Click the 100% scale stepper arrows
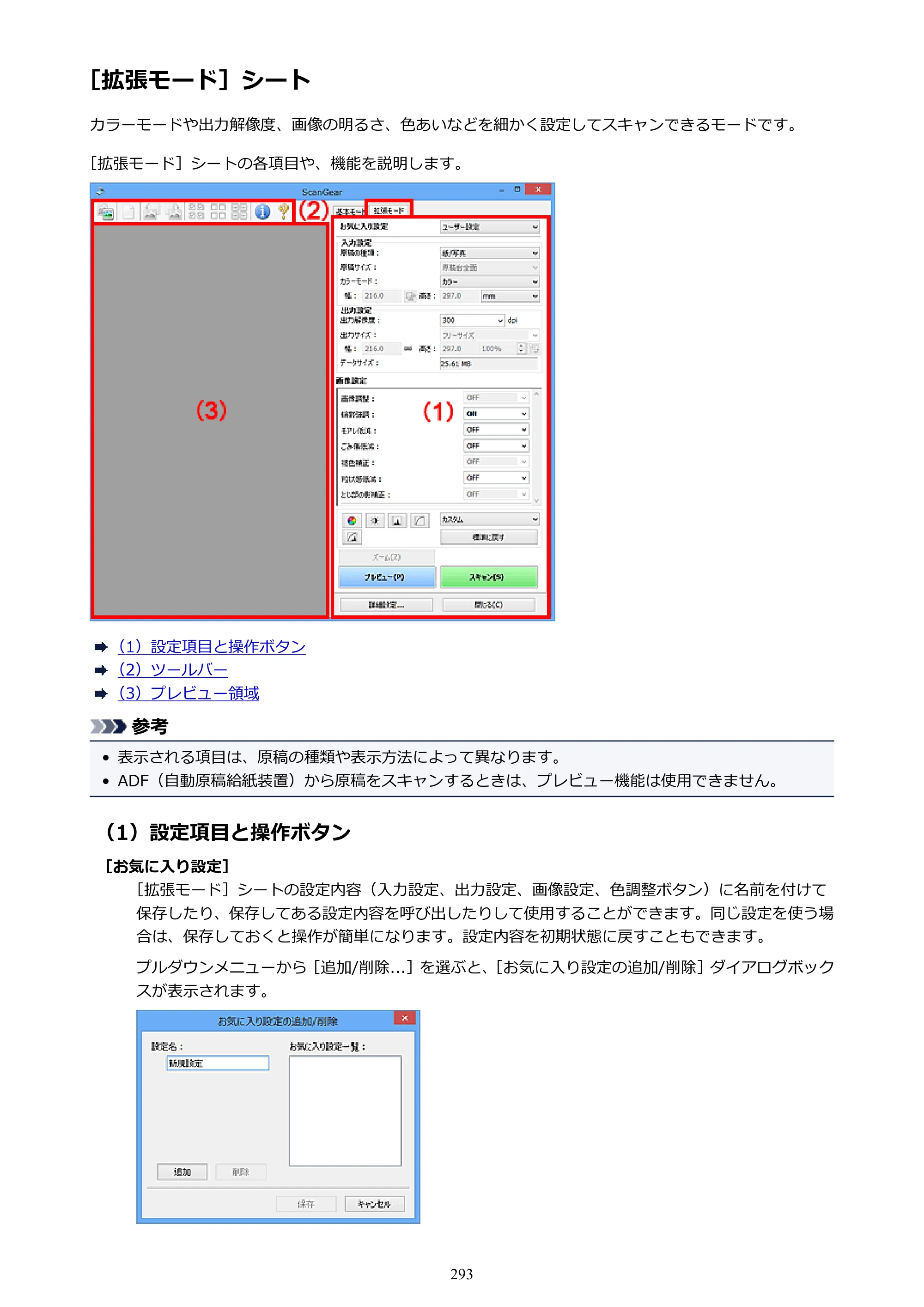Screen dimensions: 924x1307 521,349
